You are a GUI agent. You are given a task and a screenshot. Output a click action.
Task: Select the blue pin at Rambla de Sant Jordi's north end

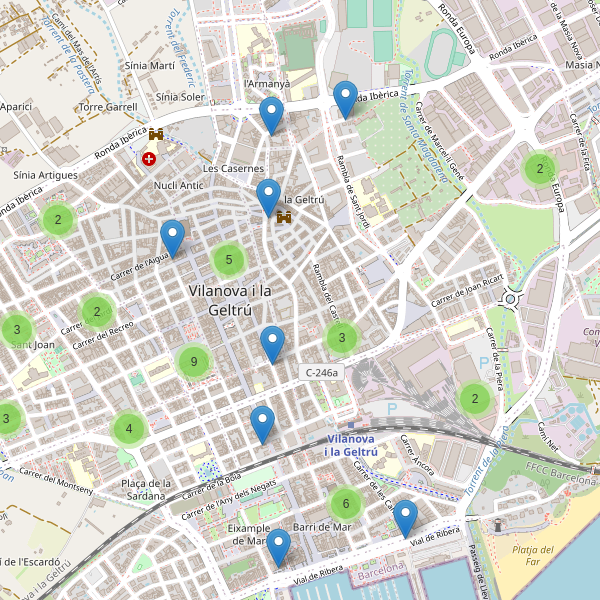[x=346, y=100]
